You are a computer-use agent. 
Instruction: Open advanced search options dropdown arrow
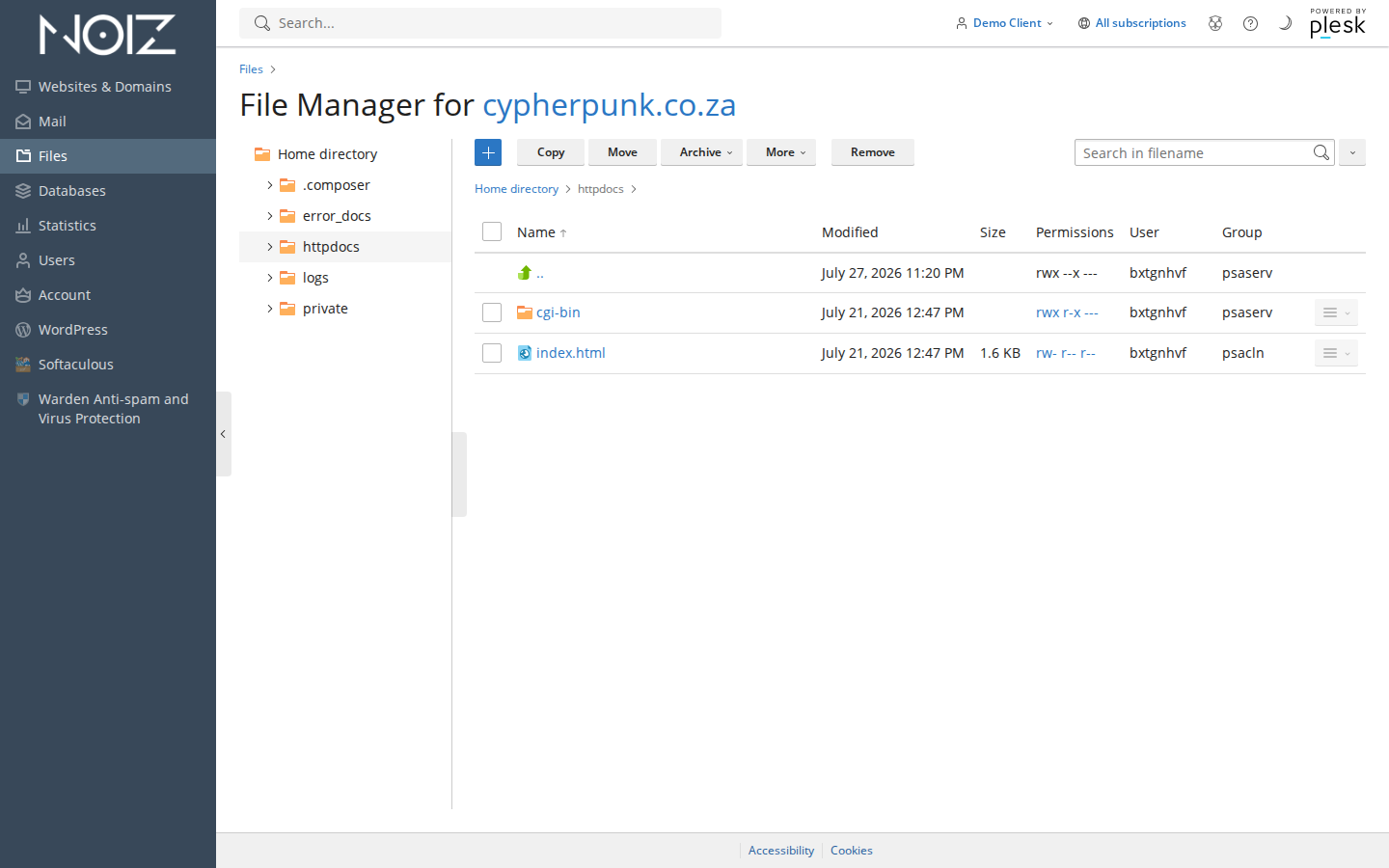tap(1352, 152)
